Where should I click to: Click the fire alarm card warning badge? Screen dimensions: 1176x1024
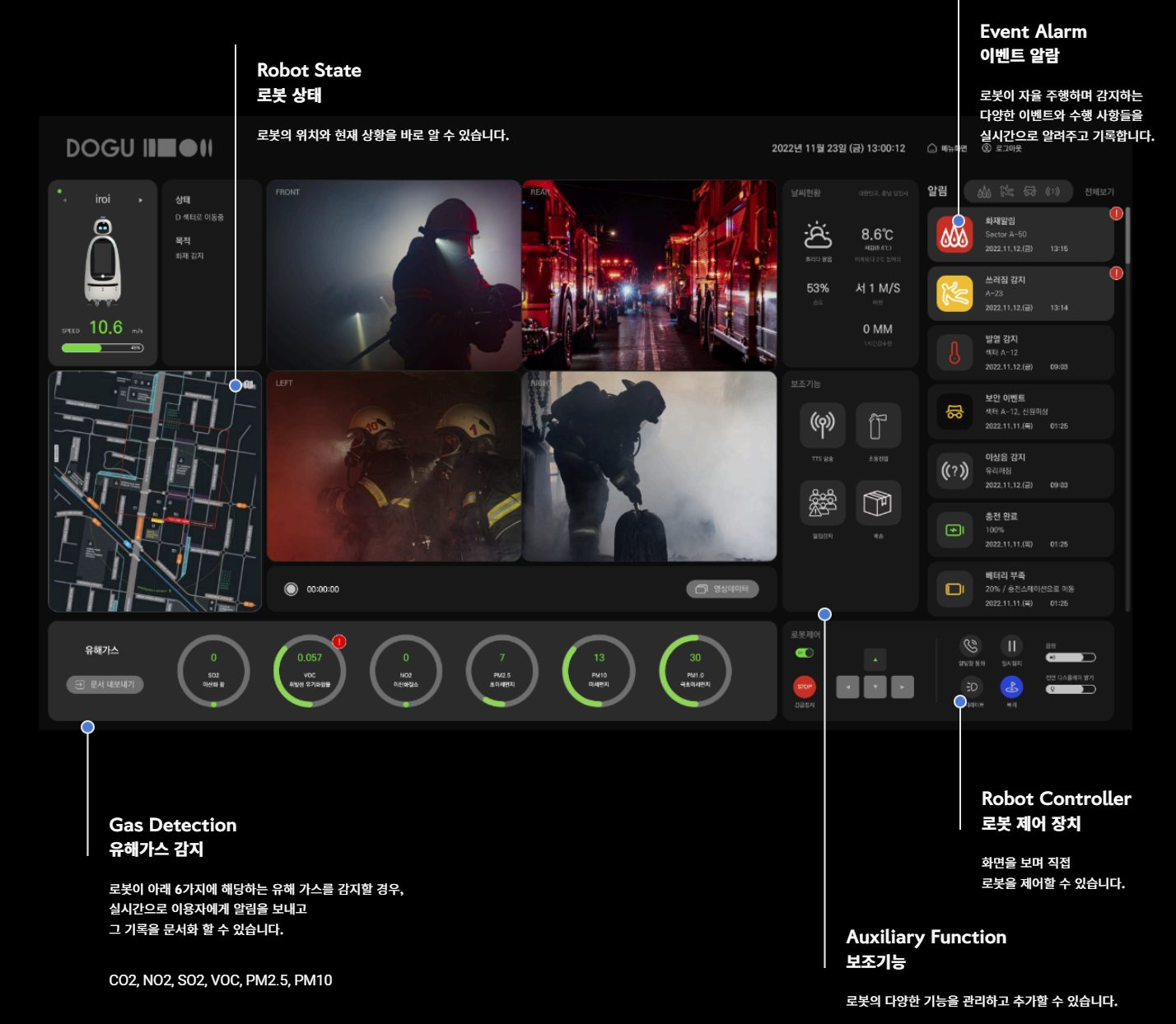[1116, 214]
